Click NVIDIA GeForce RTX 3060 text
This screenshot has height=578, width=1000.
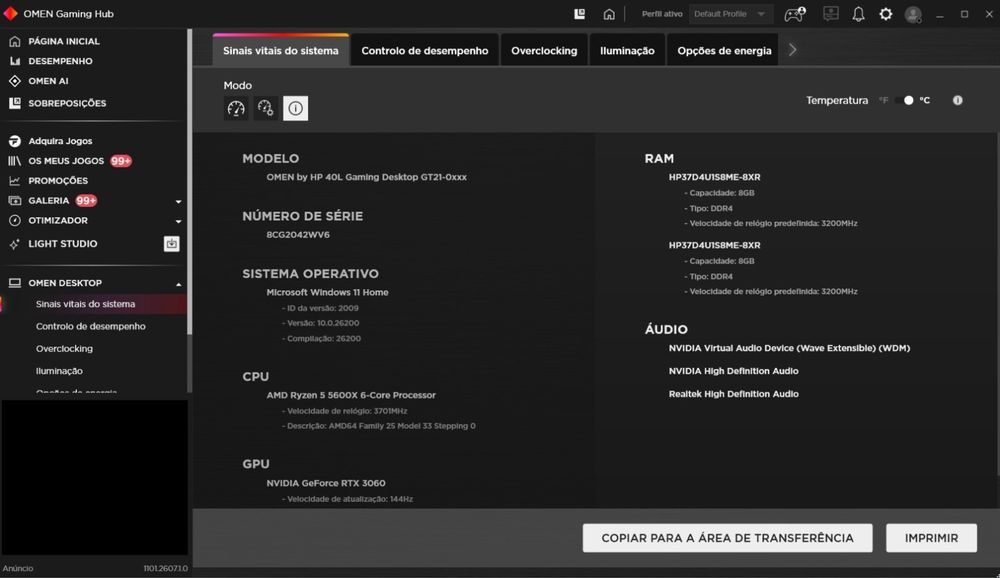tap(326, 484)
